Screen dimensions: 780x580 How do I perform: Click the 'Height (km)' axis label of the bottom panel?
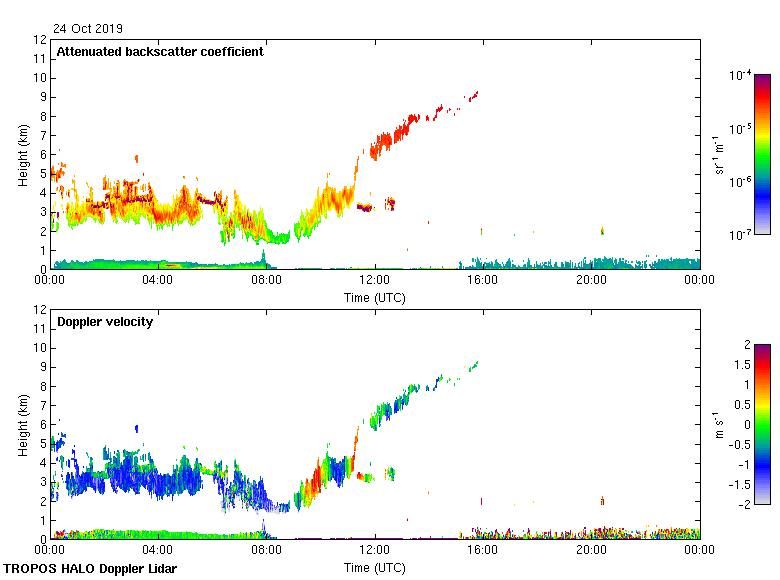(23, 424)
